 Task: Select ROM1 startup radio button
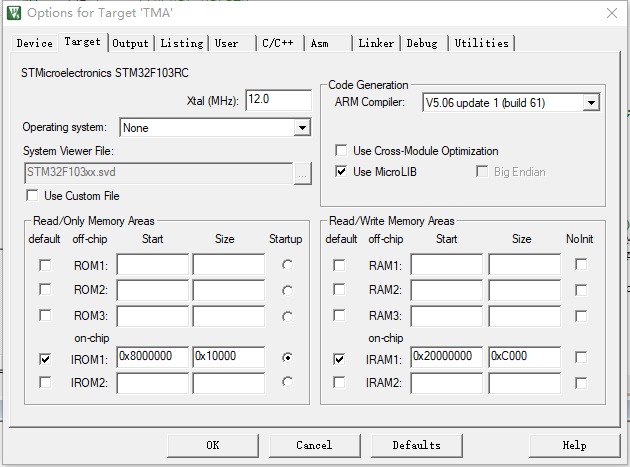click(x=288, y=265)
